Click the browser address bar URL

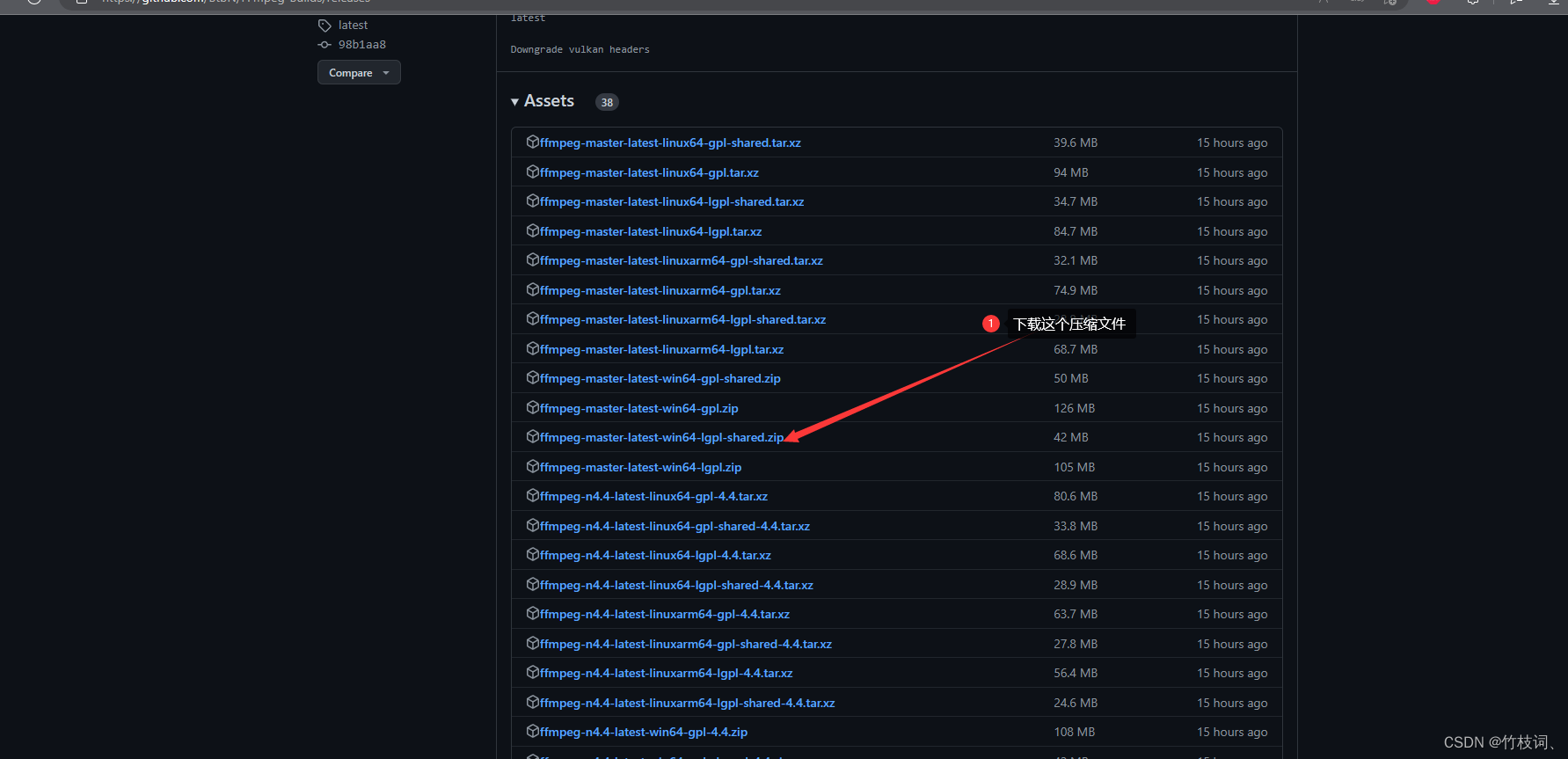236,2
